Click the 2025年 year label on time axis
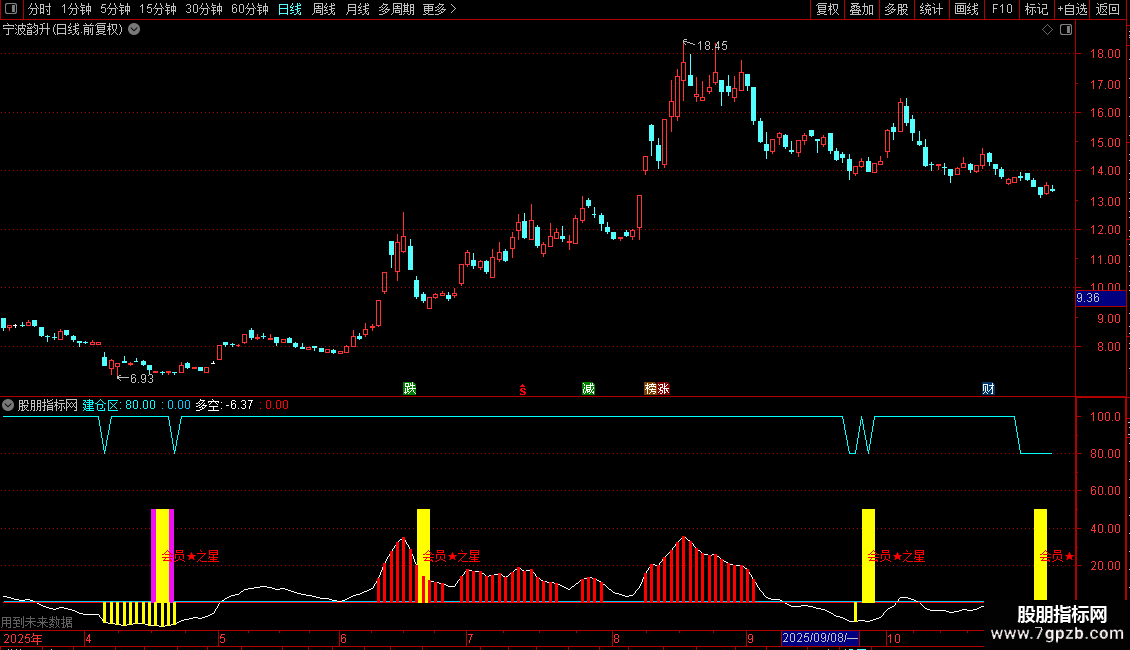 coord(23,638)
